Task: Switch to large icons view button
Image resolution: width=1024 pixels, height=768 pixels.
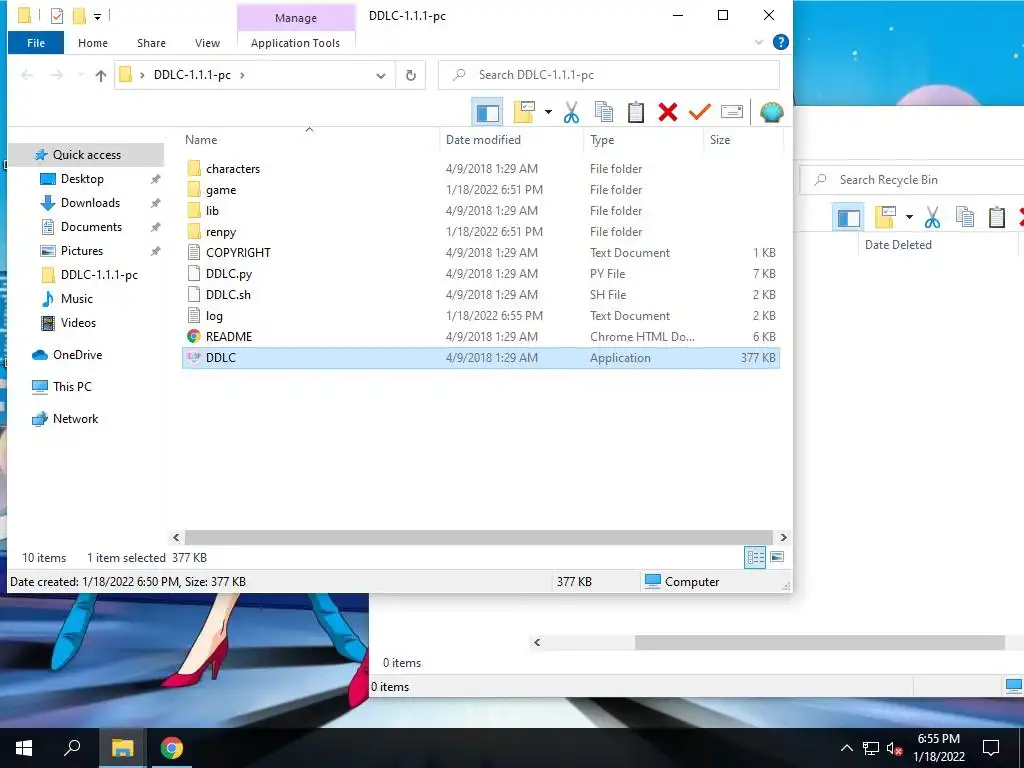Action: [777, 557]
